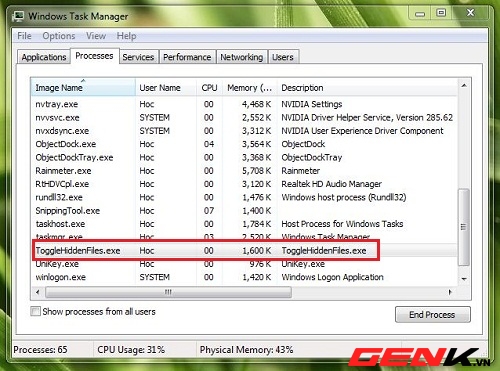The height and width of the screenshot is (371, 500).
Task: Sort by Memory column header
Action: (x=249, y=88)
